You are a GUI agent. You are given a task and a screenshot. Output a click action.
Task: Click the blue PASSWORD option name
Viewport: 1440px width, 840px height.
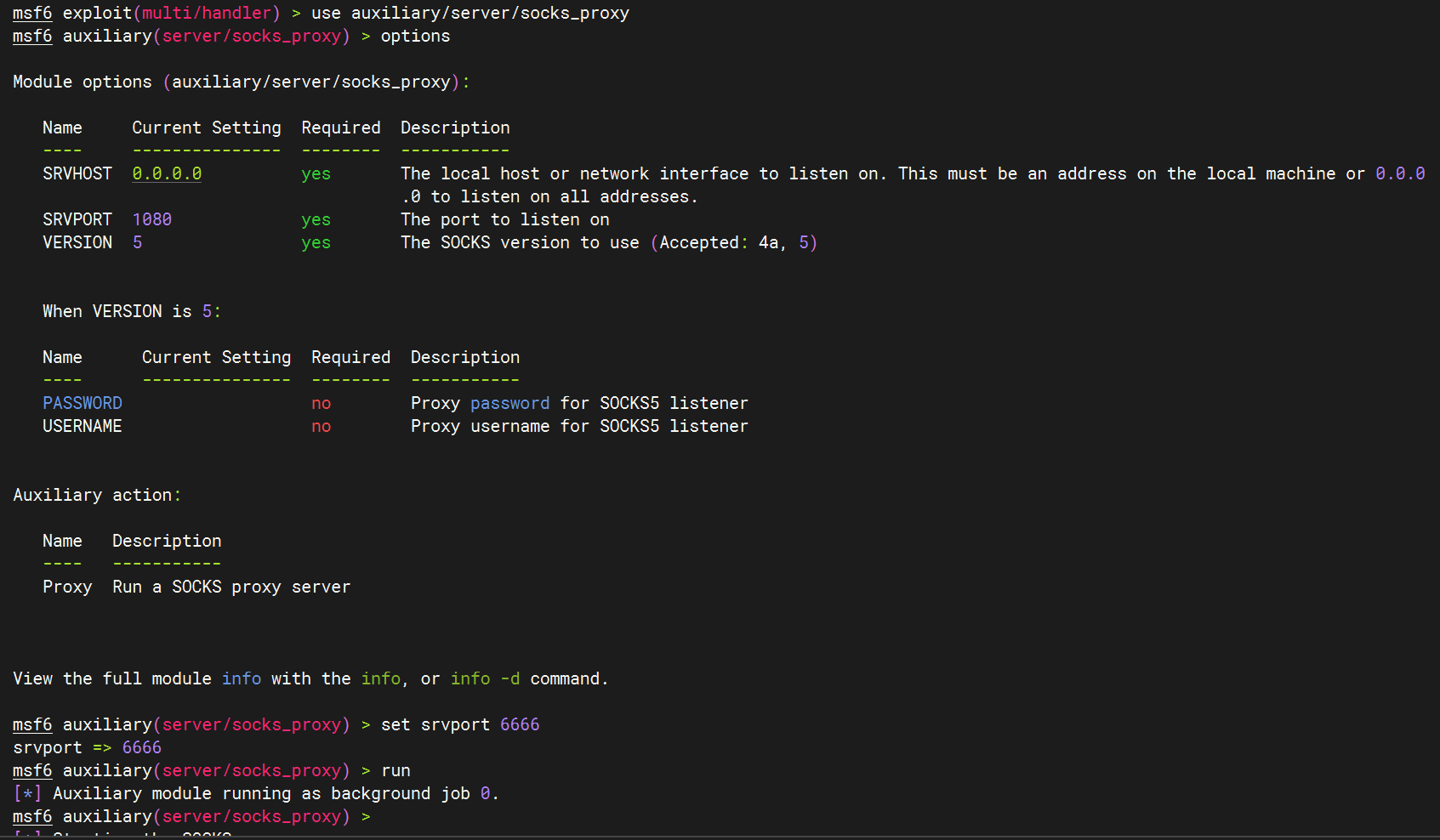click(83, 403)
